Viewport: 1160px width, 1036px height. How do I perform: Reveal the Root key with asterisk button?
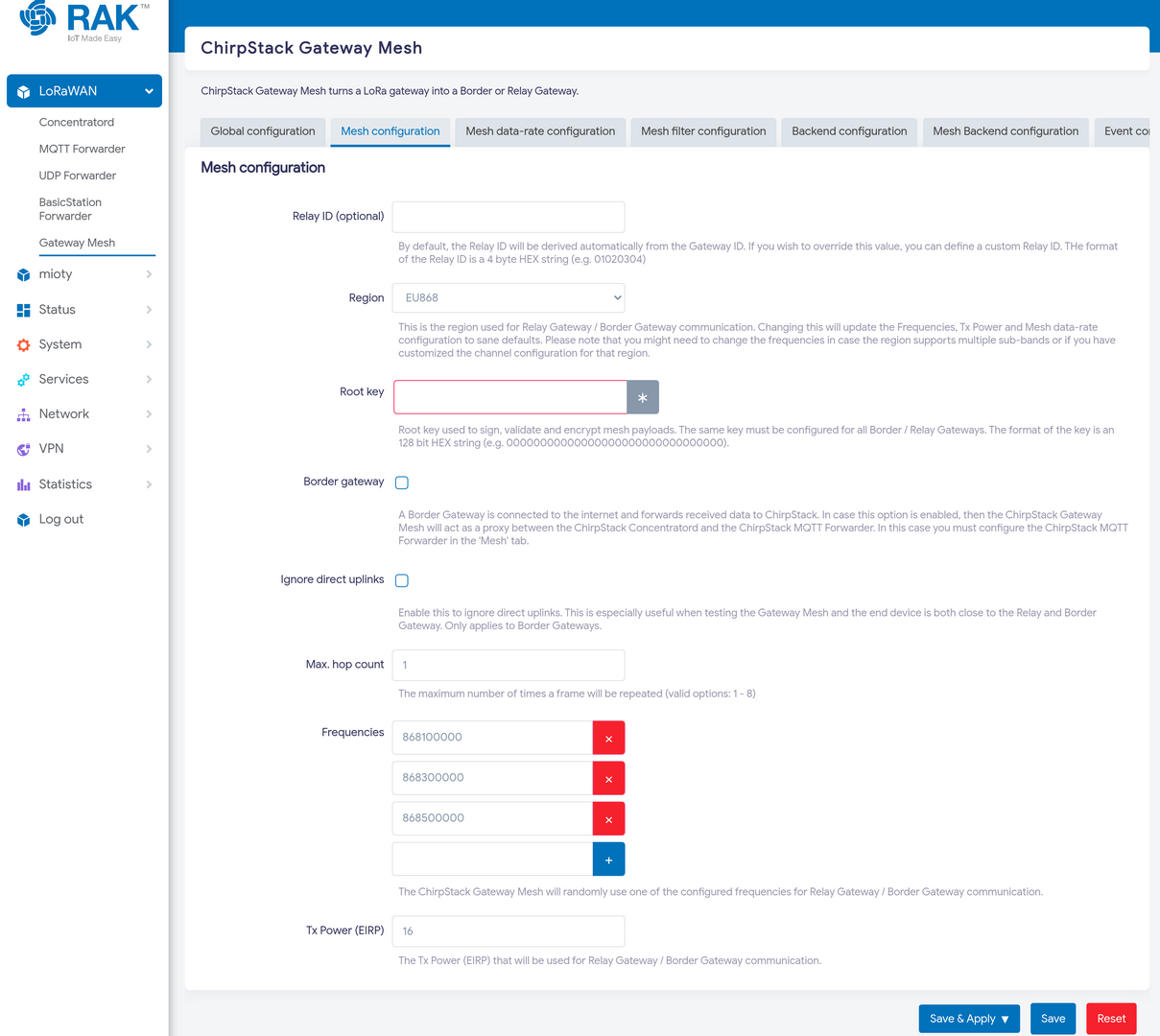point(643,397)
